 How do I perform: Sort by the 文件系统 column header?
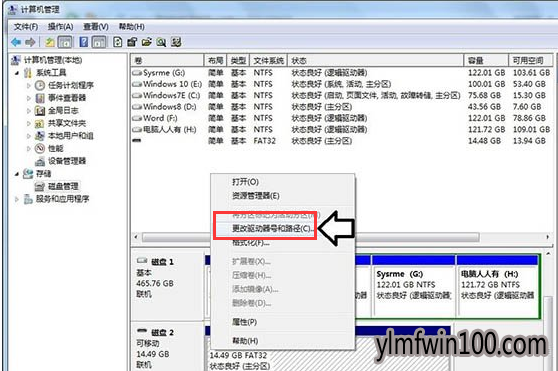[x=269, y=60]
